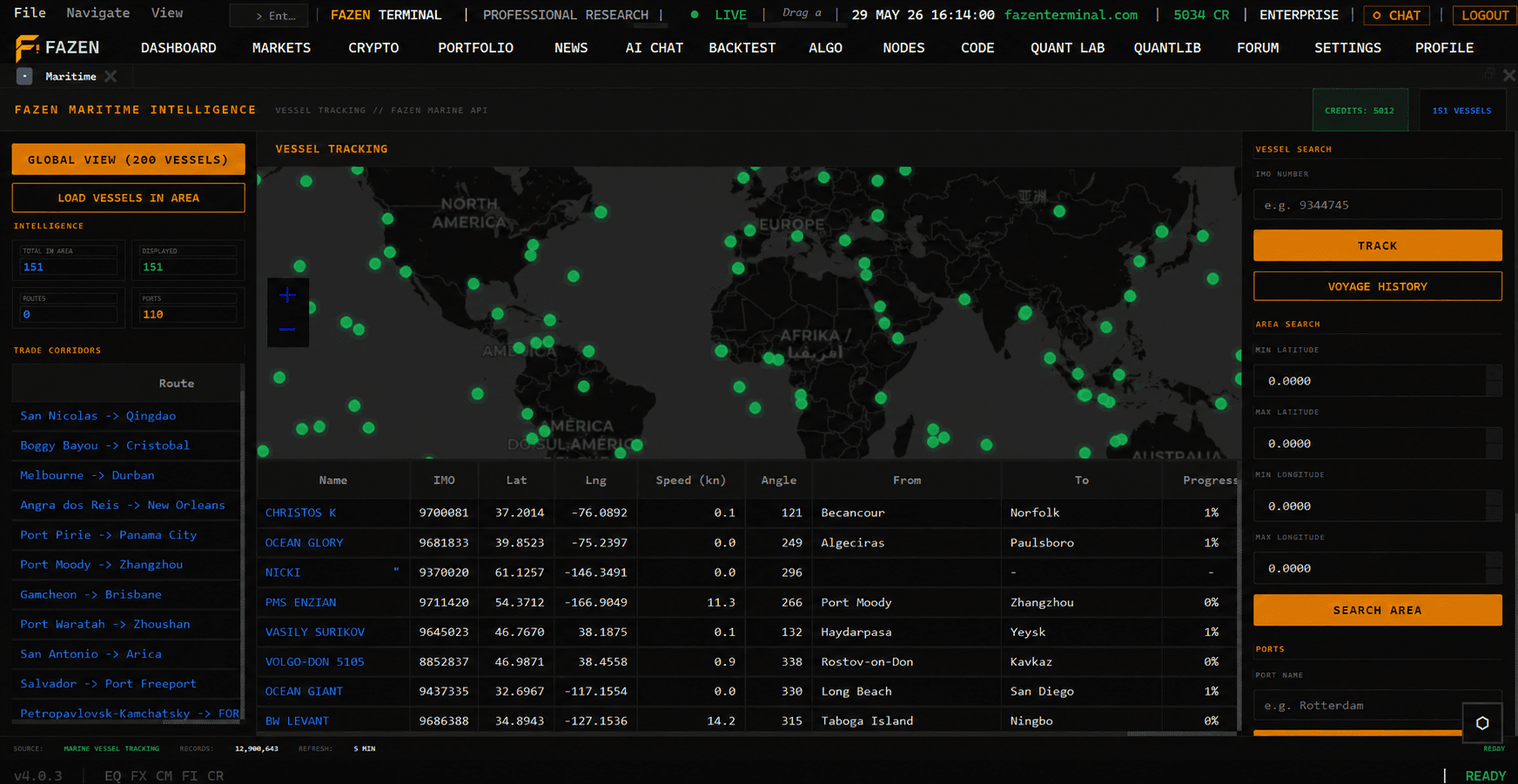Sort the table by IMO column header
Screen dimensions: 1518x784
click(x=444, y=480)
